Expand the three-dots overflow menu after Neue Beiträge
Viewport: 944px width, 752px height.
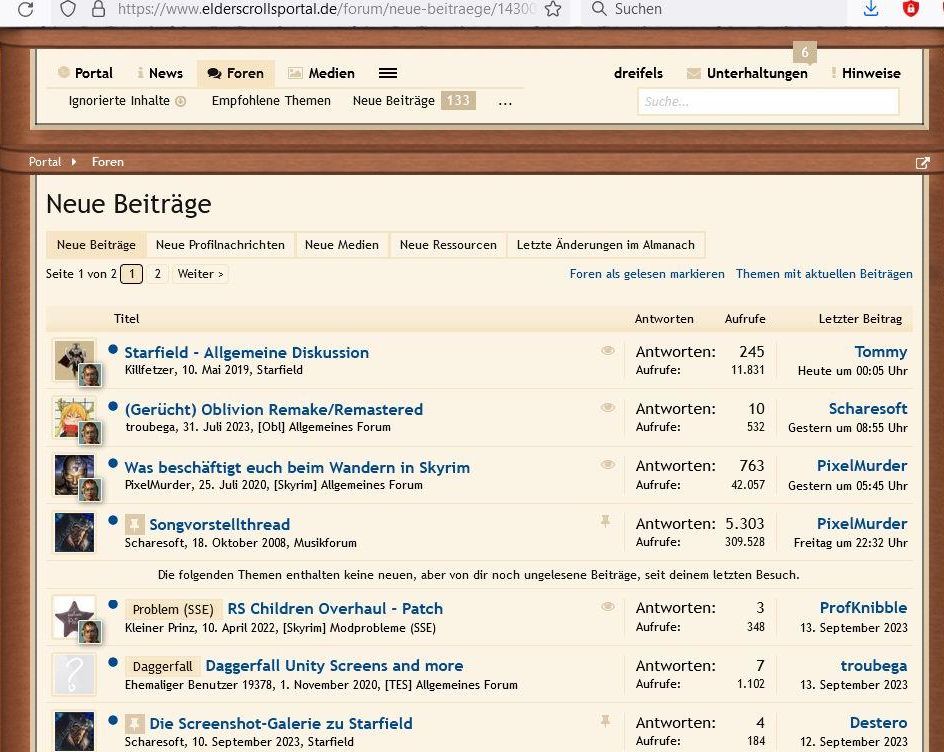(505, 101)
